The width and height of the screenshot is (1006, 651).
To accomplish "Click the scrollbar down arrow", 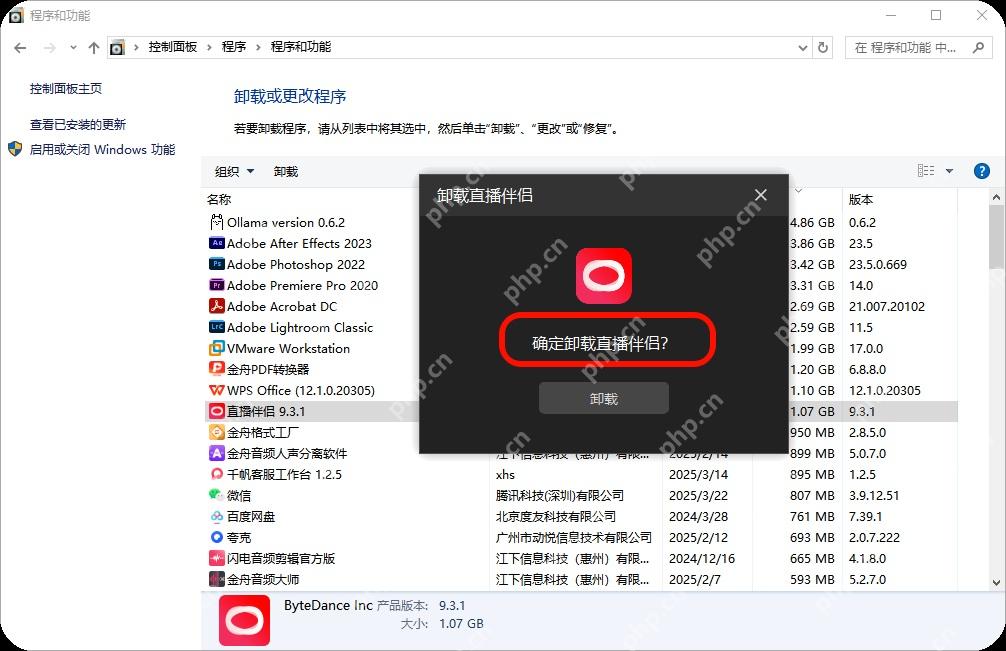I will coord(996,582).
